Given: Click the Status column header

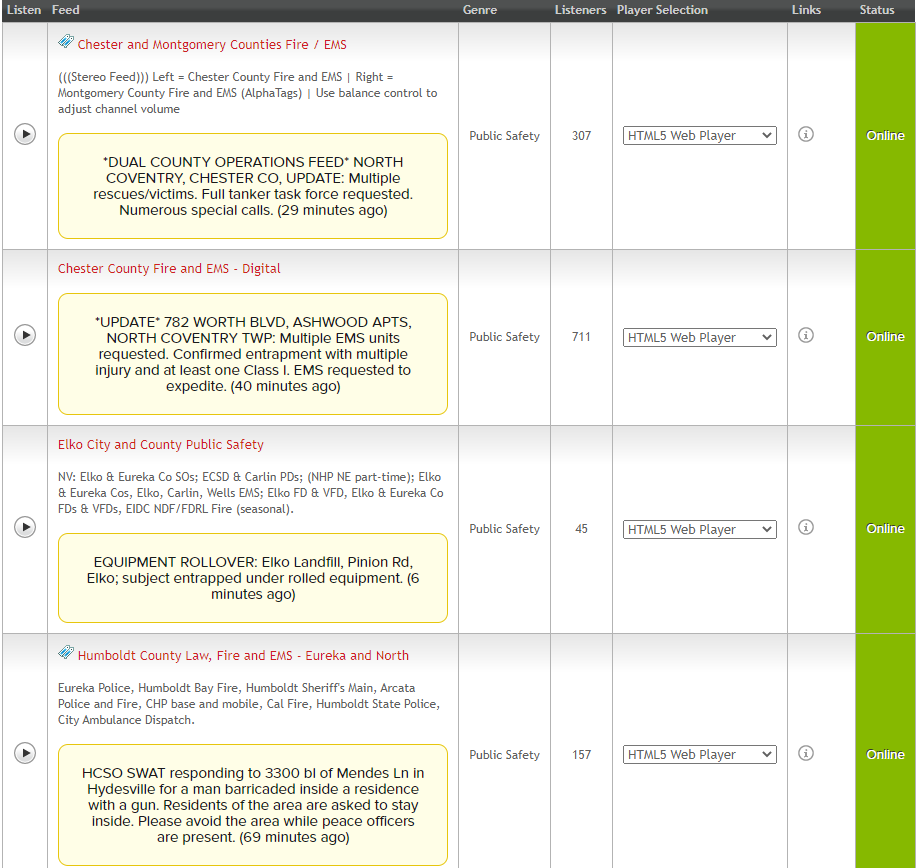Looking at the screenshot, I should pyautogui.click(x=877, y=10).
